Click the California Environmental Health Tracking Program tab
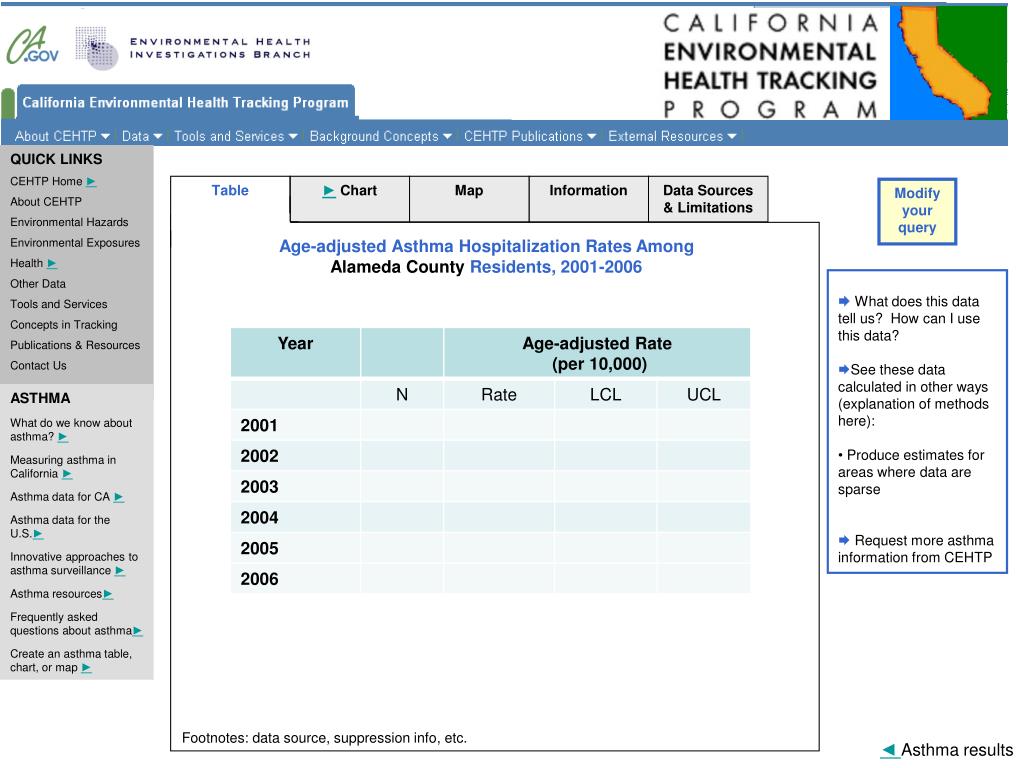This screenshot has height=768, width=1024. point(185,103)
